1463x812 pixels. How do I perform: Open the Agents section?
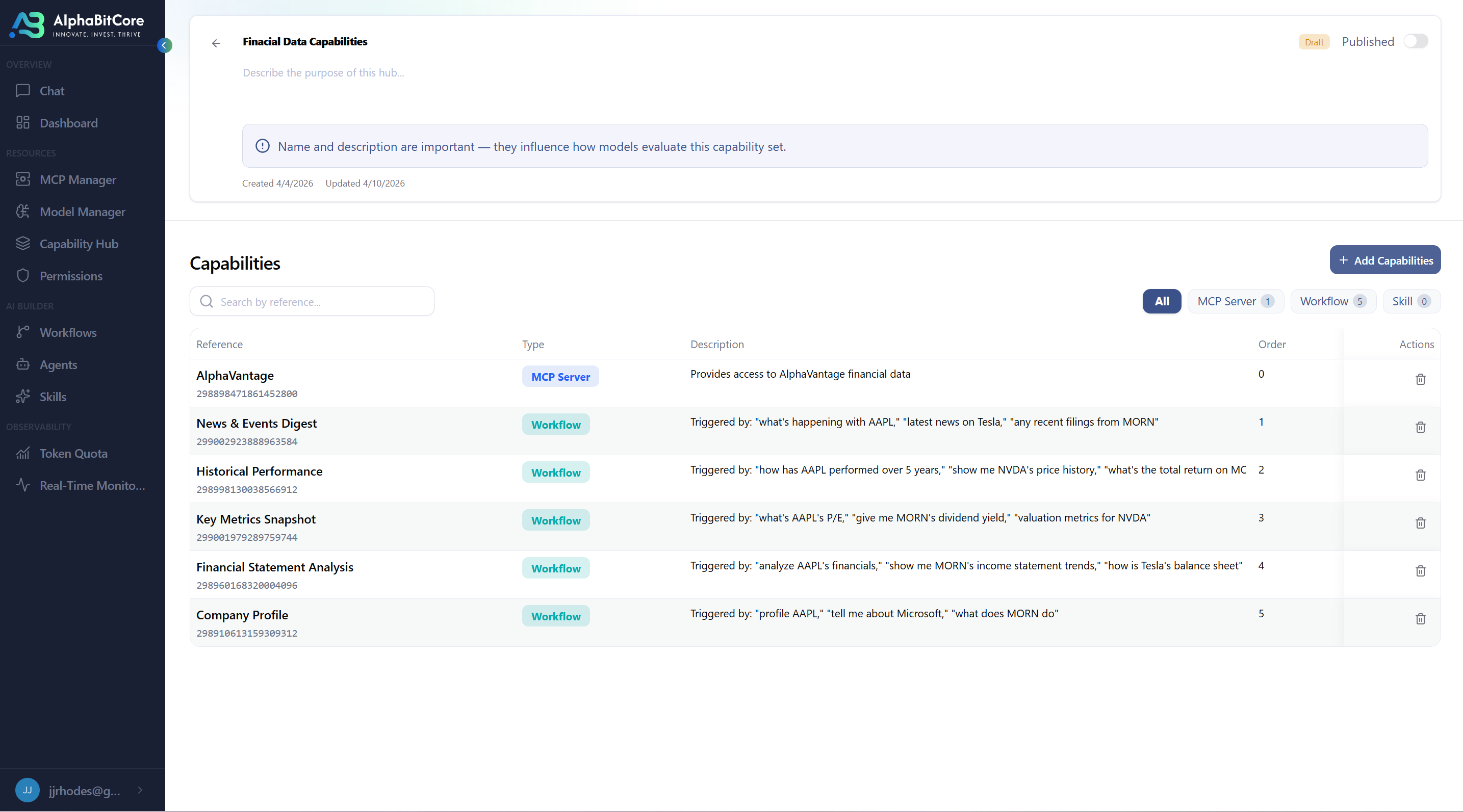tap(59, 364)
